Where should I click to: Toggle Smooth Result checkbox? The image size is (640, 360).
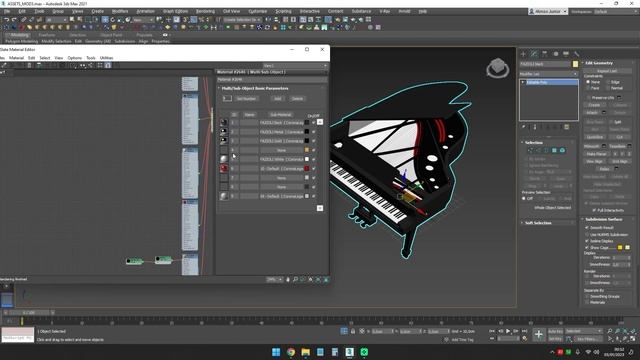(587, 228)
